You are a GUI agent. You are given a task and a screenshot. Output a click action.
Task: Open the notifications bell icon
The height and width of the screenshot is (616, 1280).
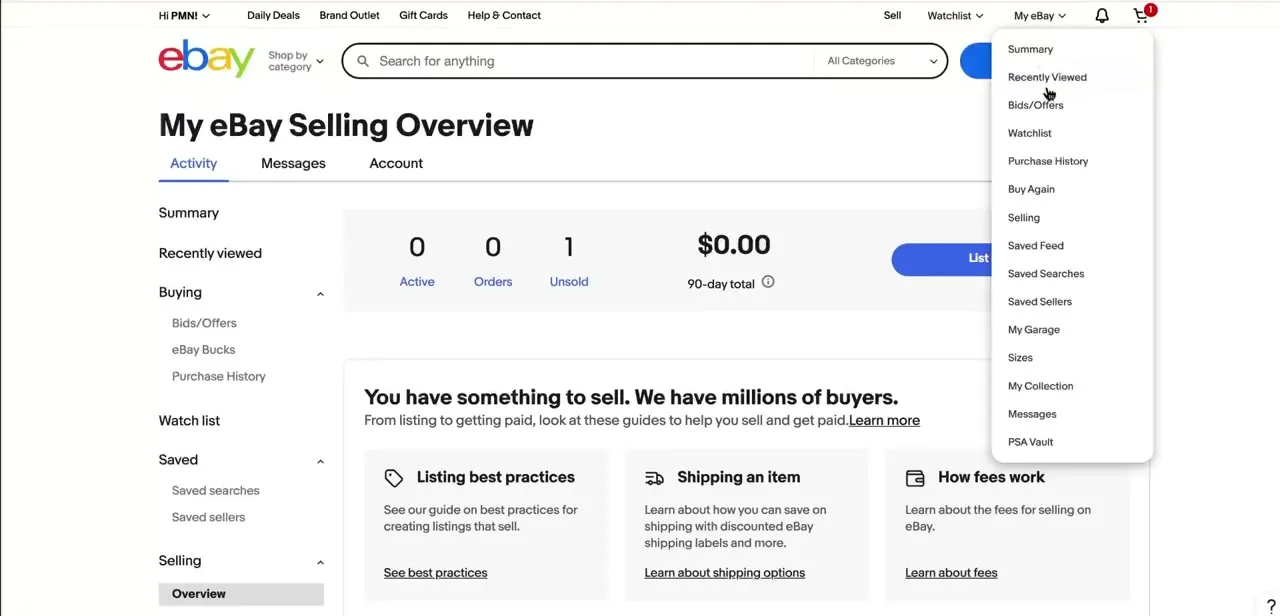pos(1101,16)
